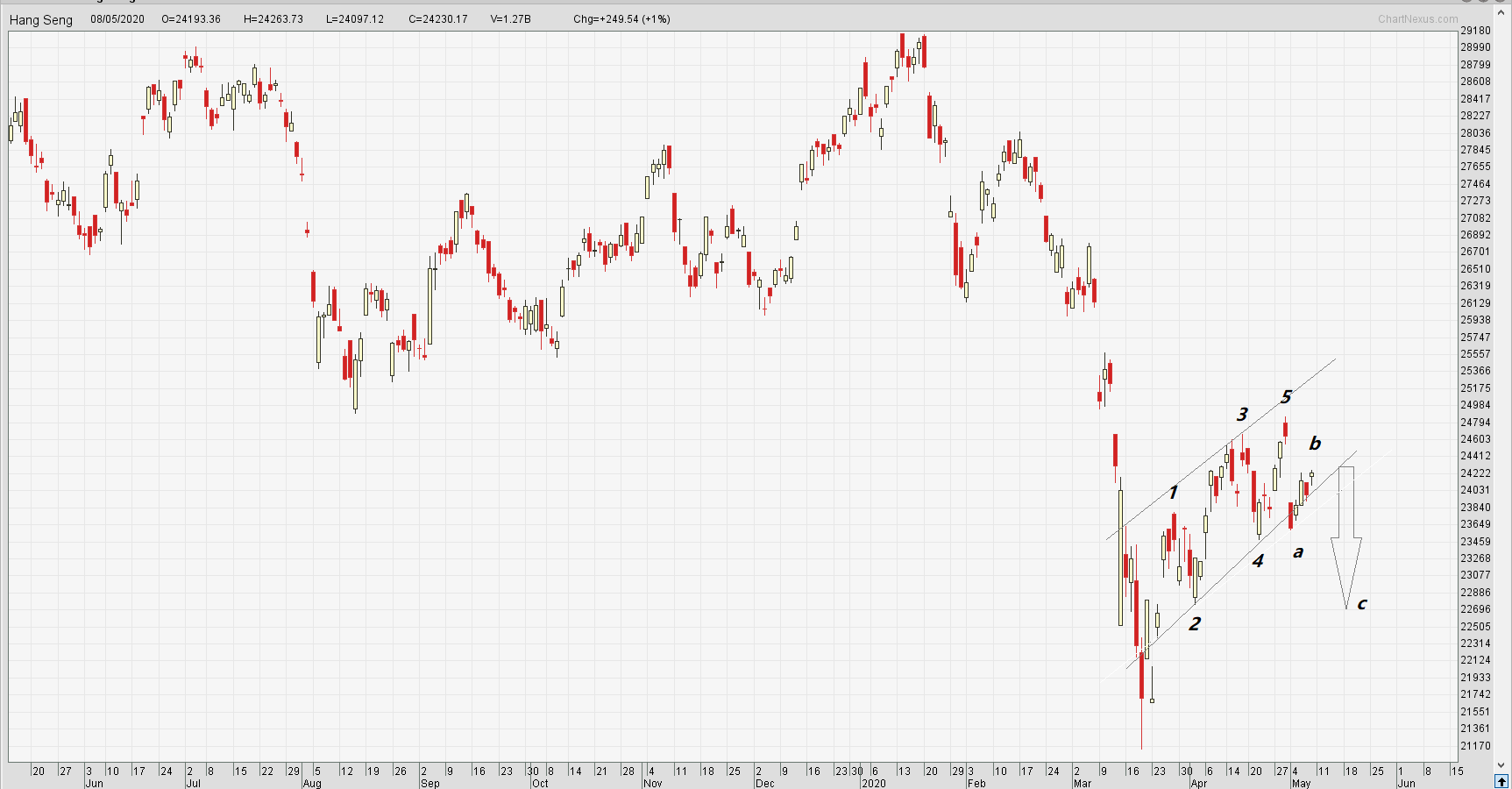Click the Apr month label on time axis

pos(1199,783)
